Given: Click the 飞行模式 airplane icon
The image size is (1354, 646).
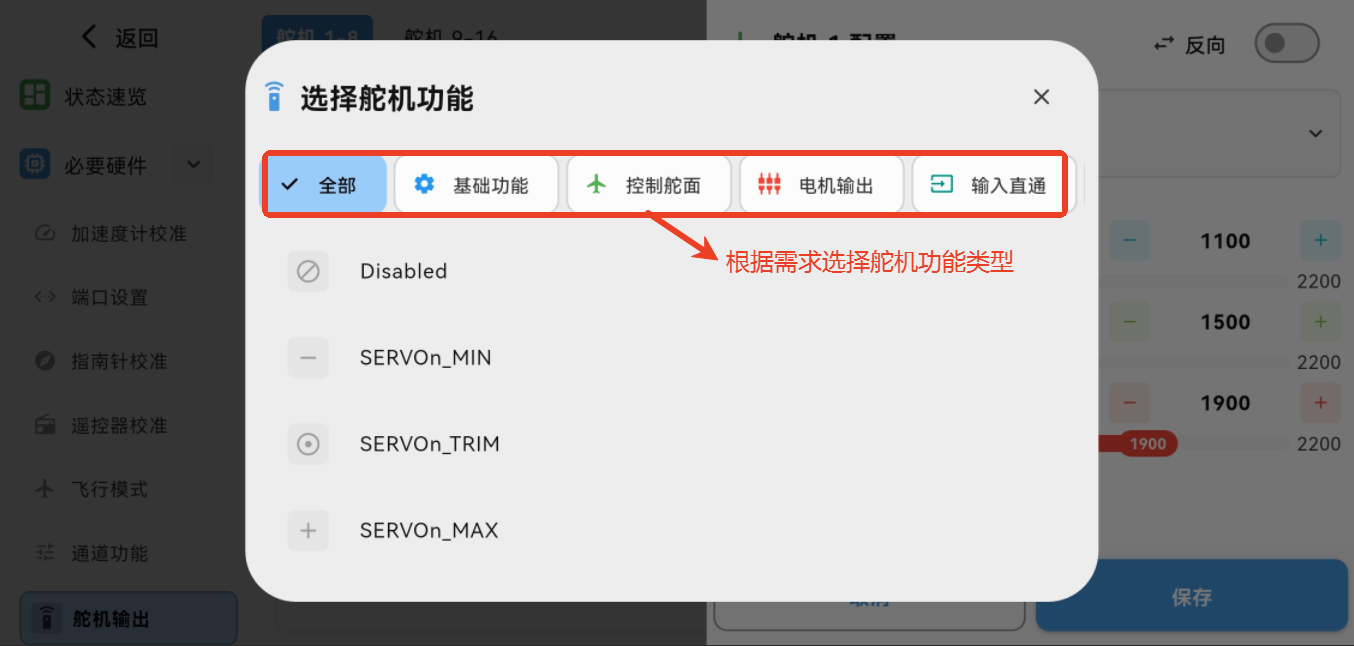Looking at the screenshot, I should [x=44, y=489].
